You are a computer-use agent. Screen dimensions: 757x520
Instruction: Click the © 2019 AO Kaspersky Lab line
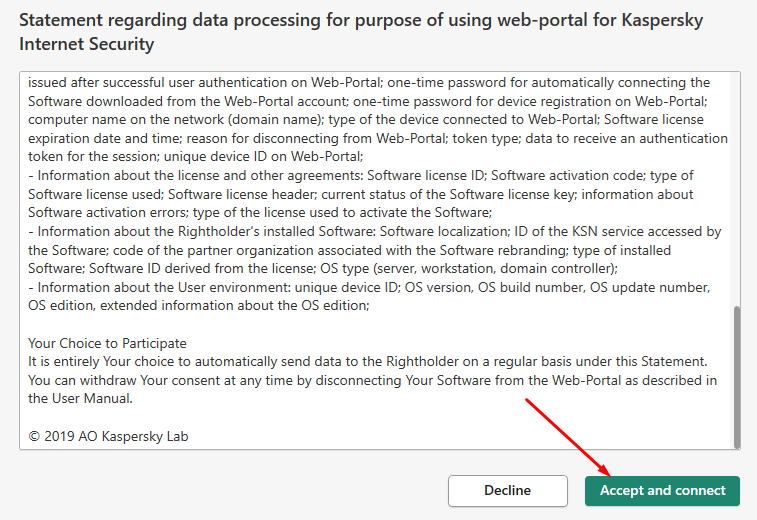pyautogui.click(x=108, y=436)
